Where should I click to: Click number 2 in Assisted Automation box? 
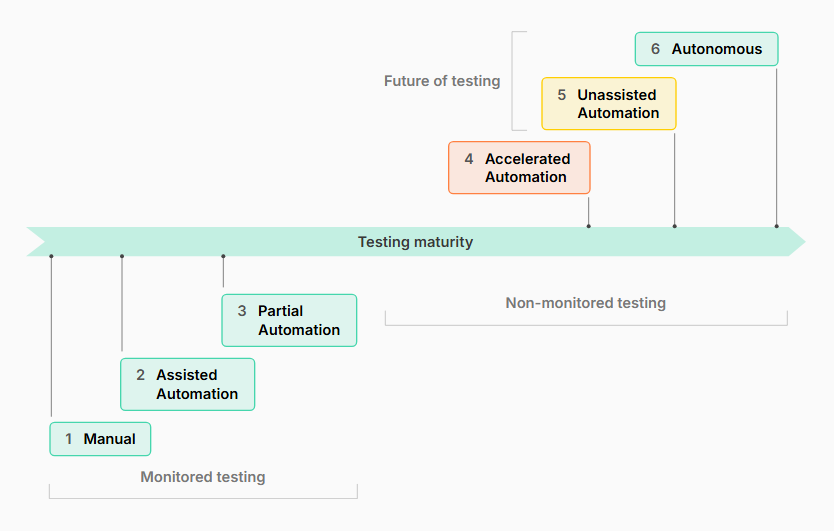tap(140, 375)
